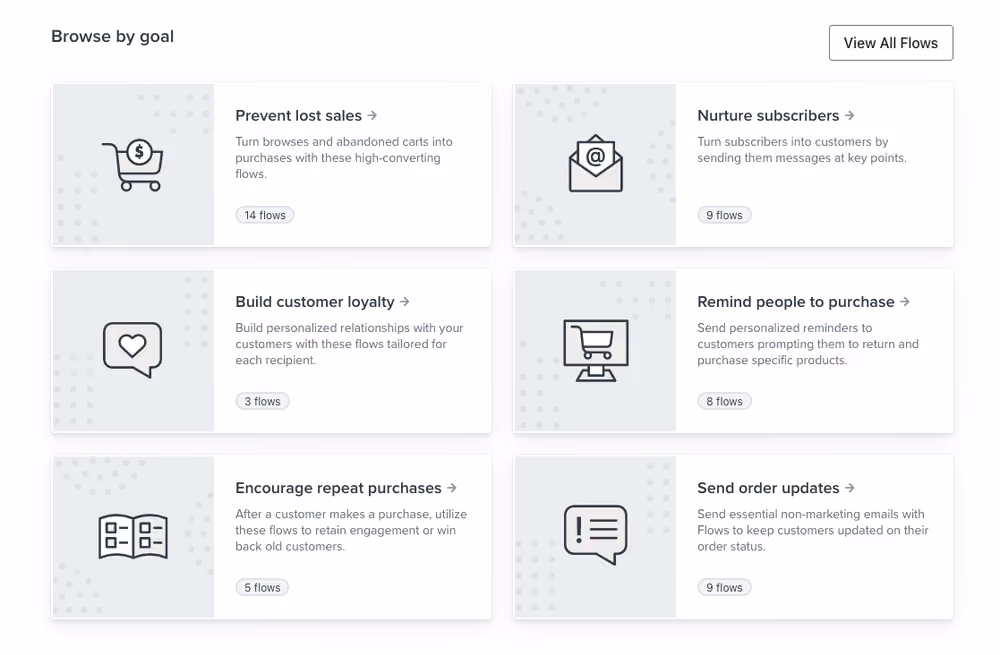
Task: Click the heart speech bubble icon
Action: (133, 350)
